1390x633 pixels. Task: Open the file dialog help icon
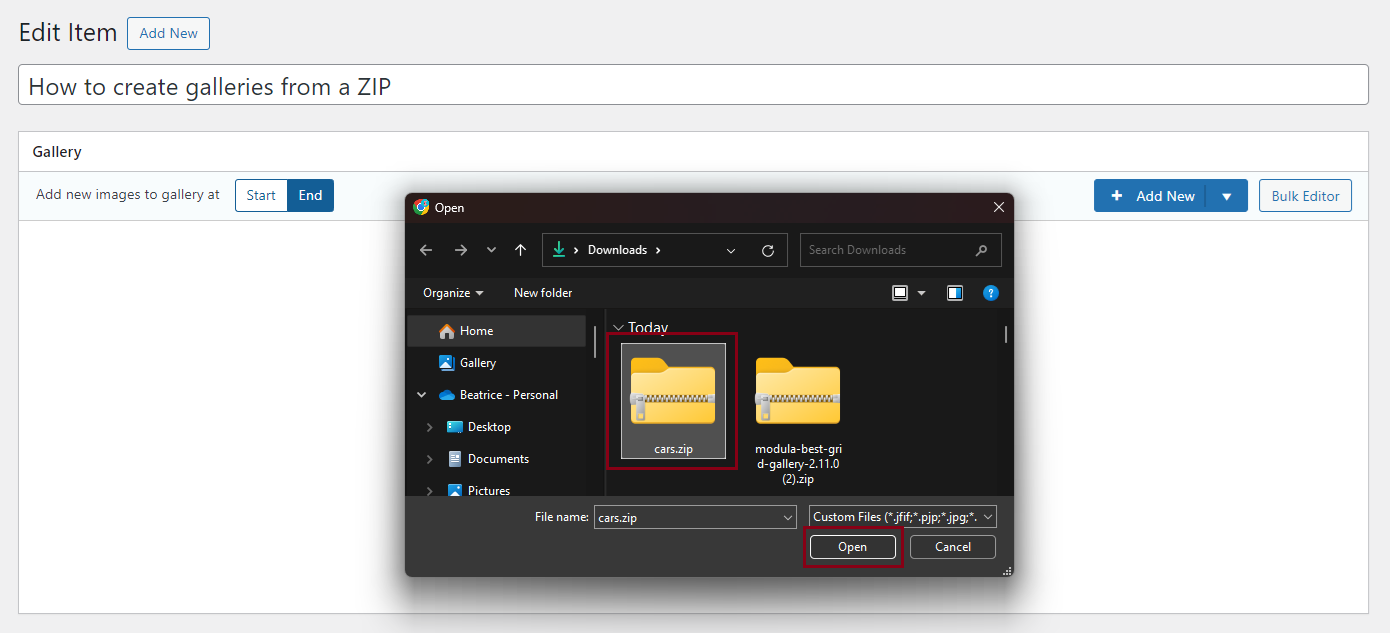(x=990, y=293)
